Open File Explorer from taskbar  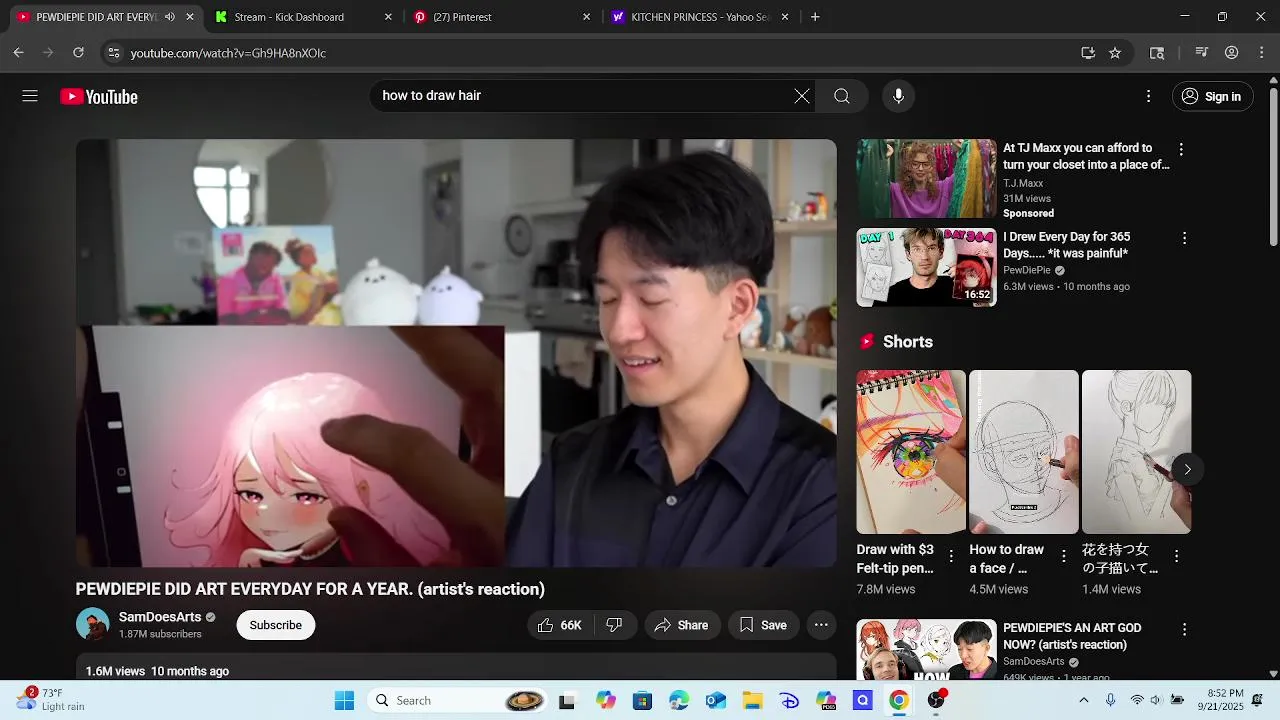click(752, 700)
